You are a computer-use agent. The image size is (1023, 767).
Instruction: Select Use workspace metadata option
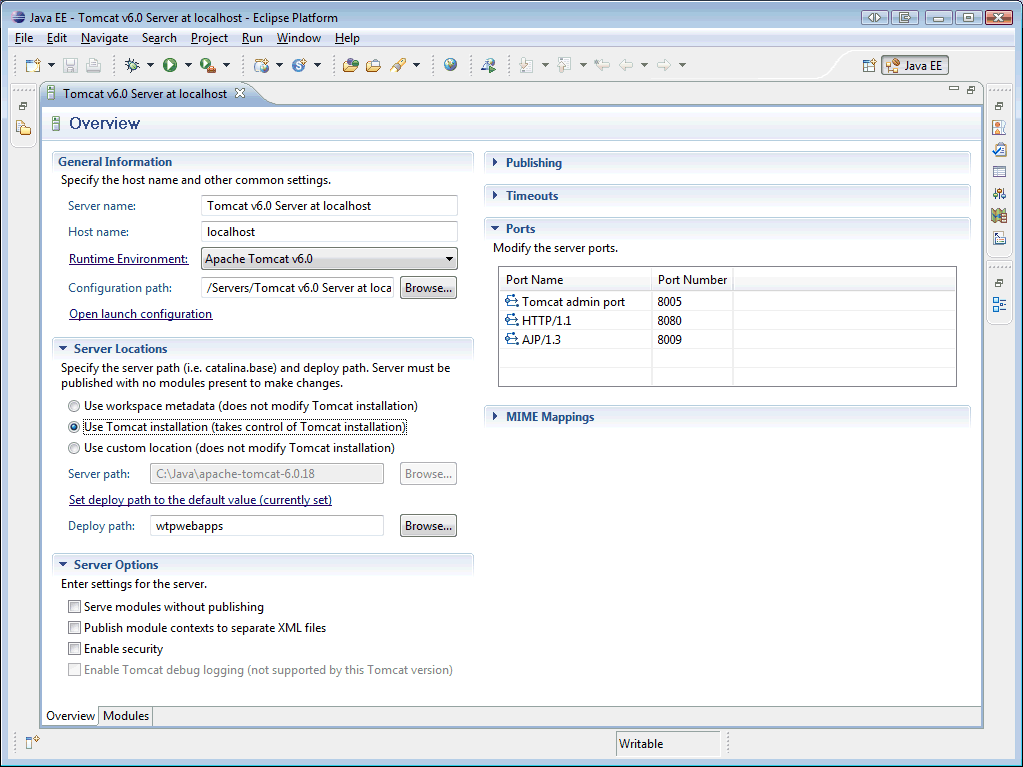74,406
